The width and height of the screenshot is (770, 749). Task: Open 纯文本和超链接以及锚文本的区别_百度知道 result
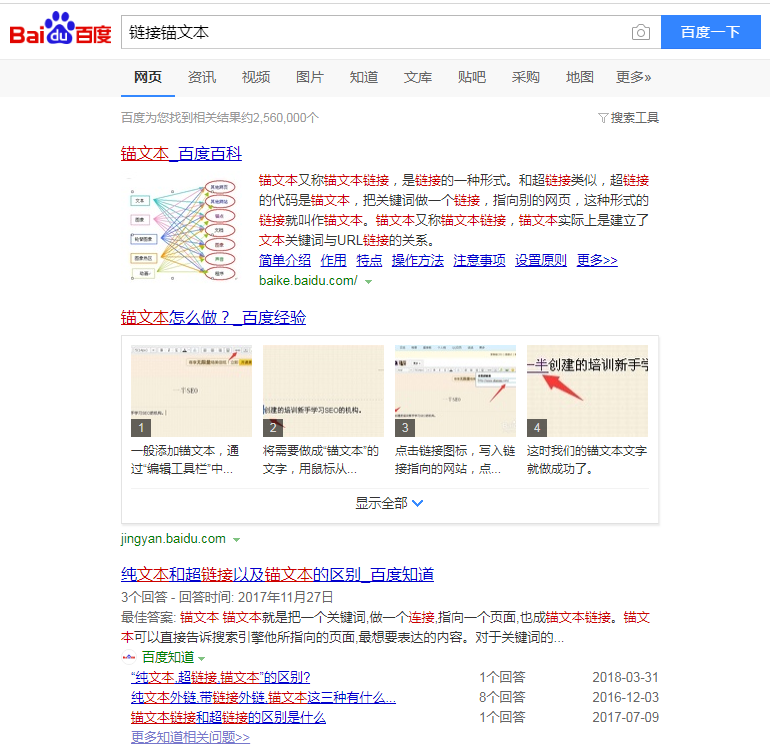(x=277, y=574)
